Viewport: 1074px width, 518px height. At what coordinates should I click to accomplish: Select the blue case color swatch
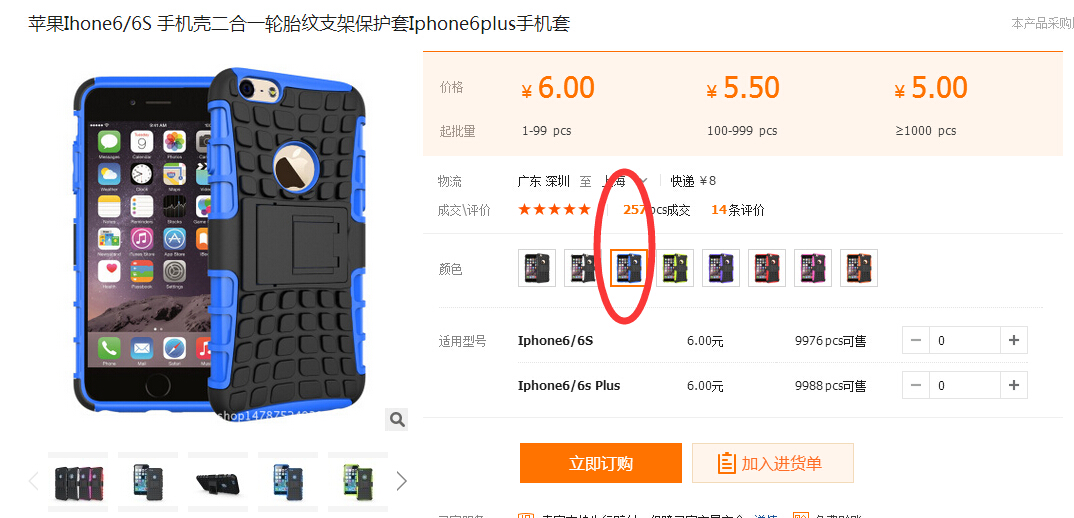[629, 268]
